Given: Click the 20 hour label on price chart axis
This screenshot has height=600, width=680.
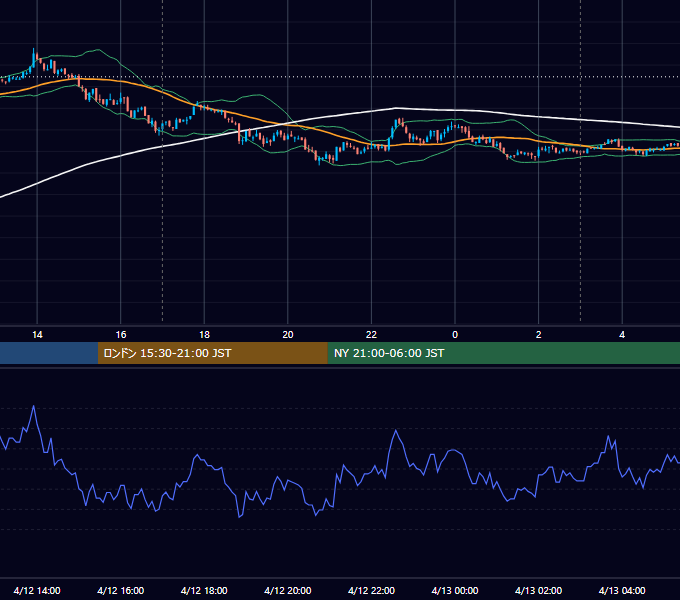Looking at the screenshot, I should [x=288, y=335].
